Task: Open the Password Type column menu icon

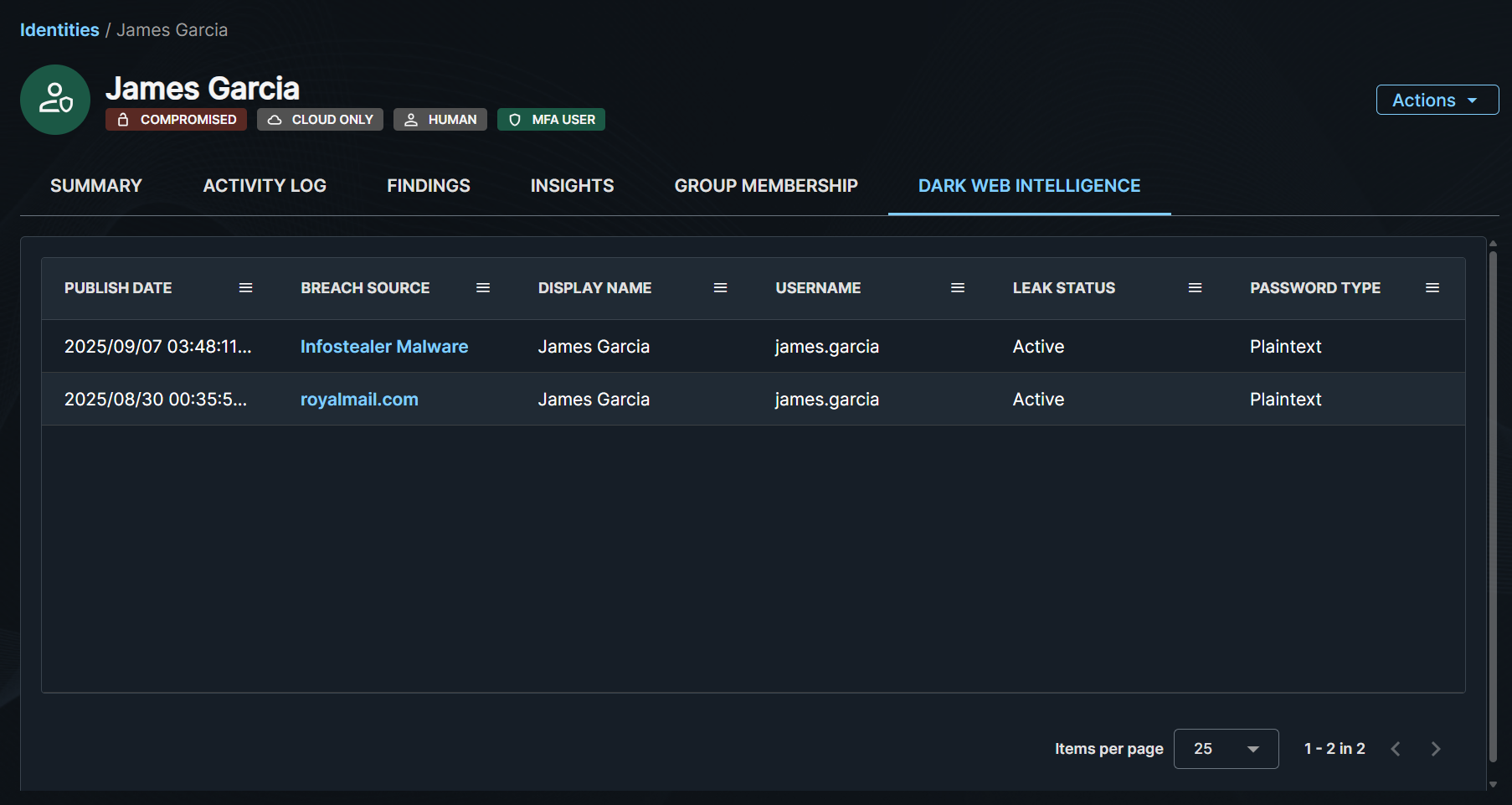Action: click(x=1432, y=288)
